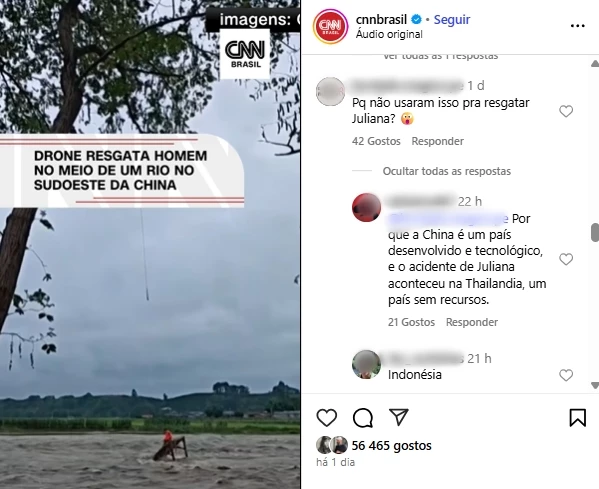Image resolution: width=599 pixels, height=489 pixels.
Task: View who liked via 56 465 gostos
Action: (391, 445)
